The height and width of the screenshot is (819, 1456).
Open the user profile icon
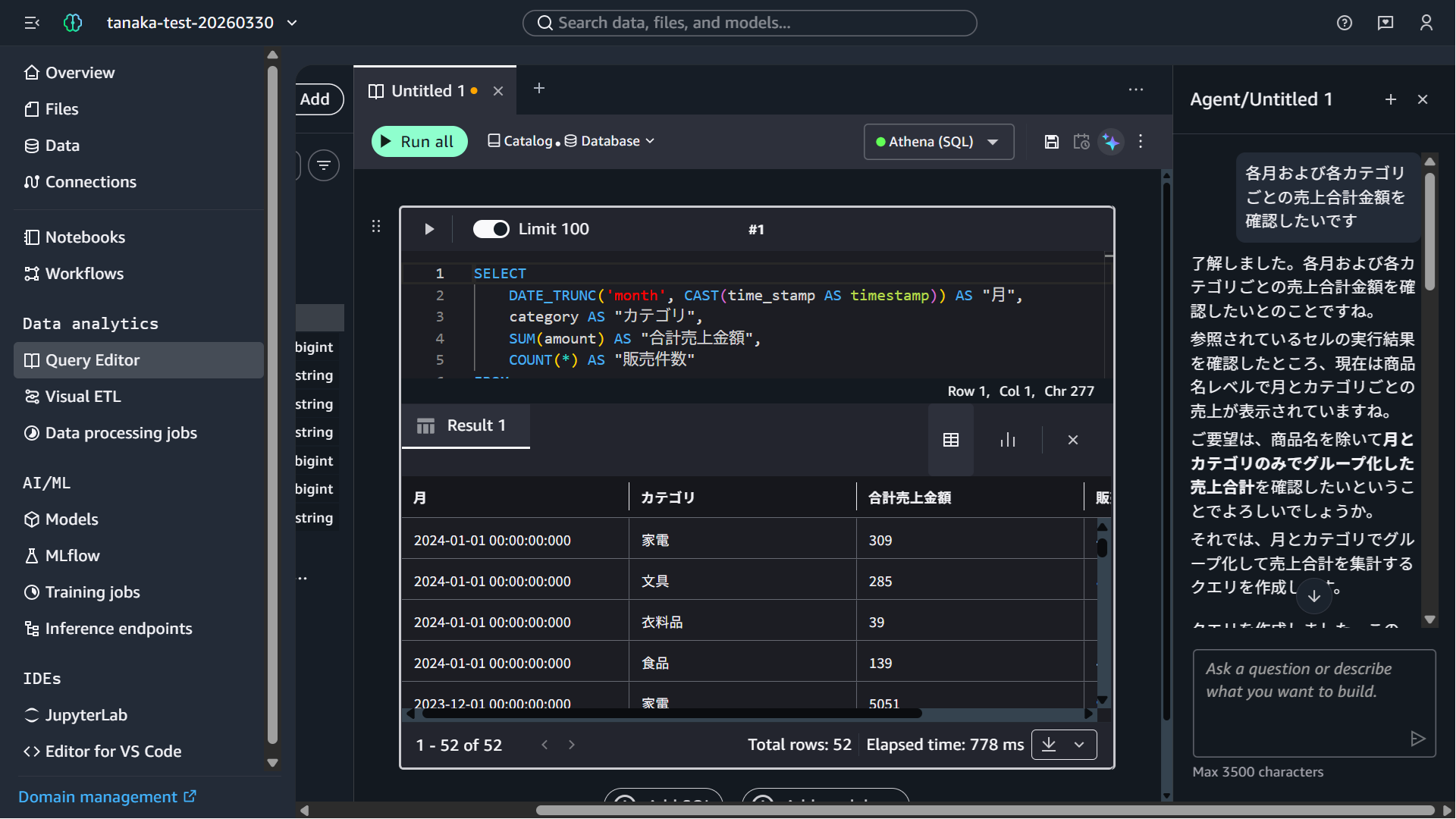coord(1426,23)
